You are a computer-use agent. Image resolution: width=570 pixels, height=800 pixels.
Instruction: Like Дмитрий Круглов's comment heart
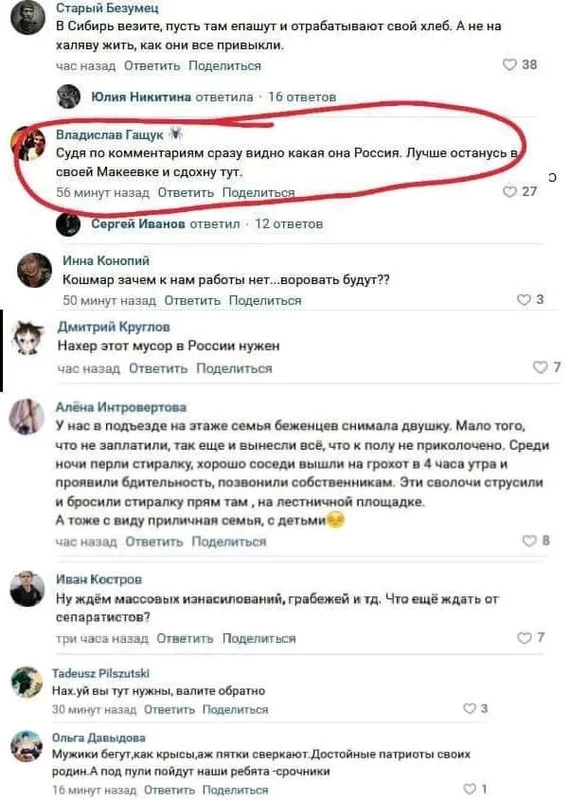click(x=540, y=367)
